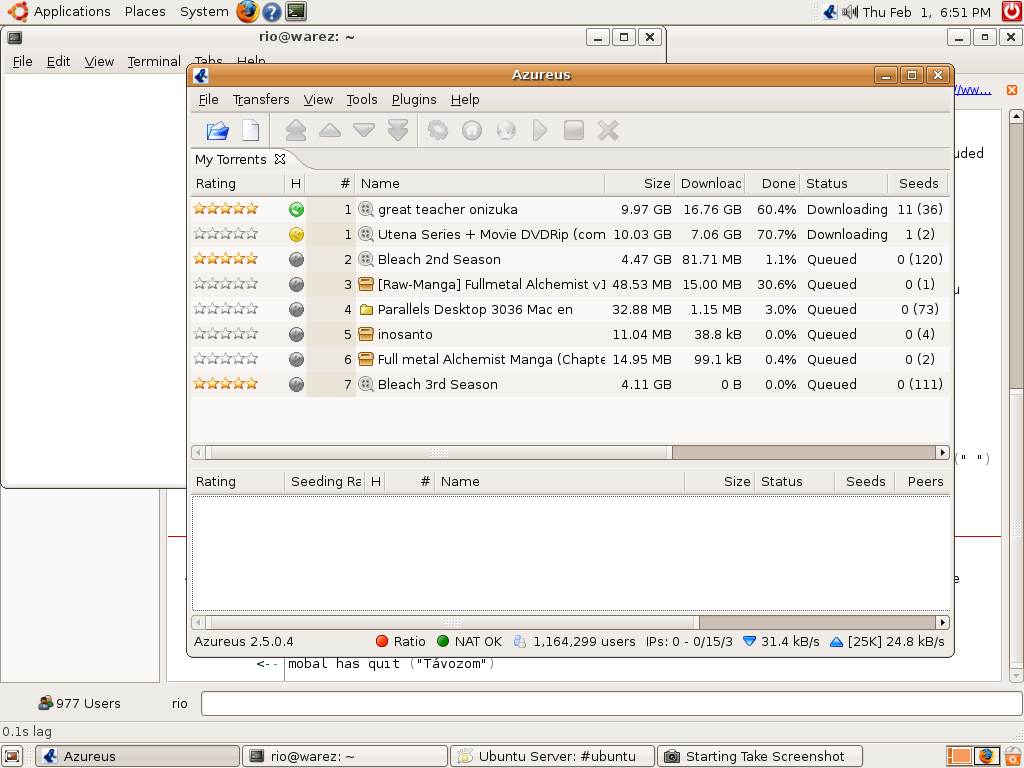Image resolution: width=1024 pixels, height=768 pixels.
Task: Click the globe publish icon in Azureus toolbar
Action: [506, 131]
